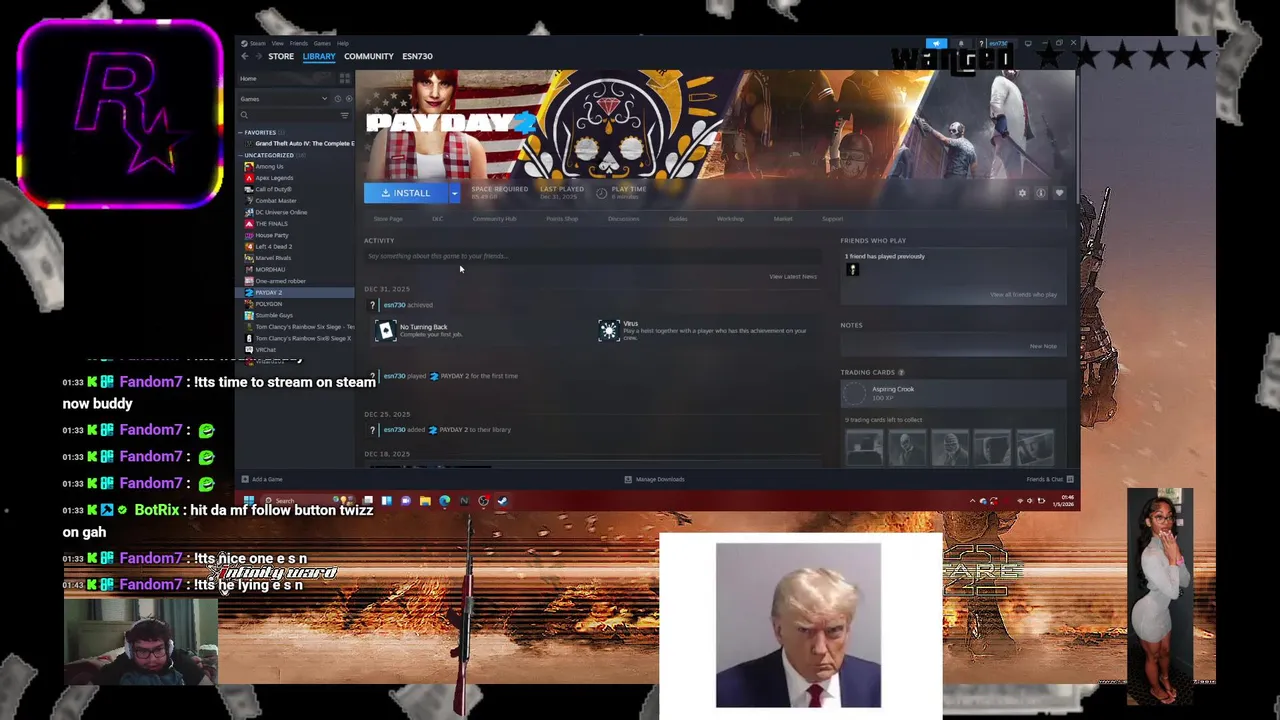Switch to library grid view icon
The image size is (1280, 720).
(345, 78)
